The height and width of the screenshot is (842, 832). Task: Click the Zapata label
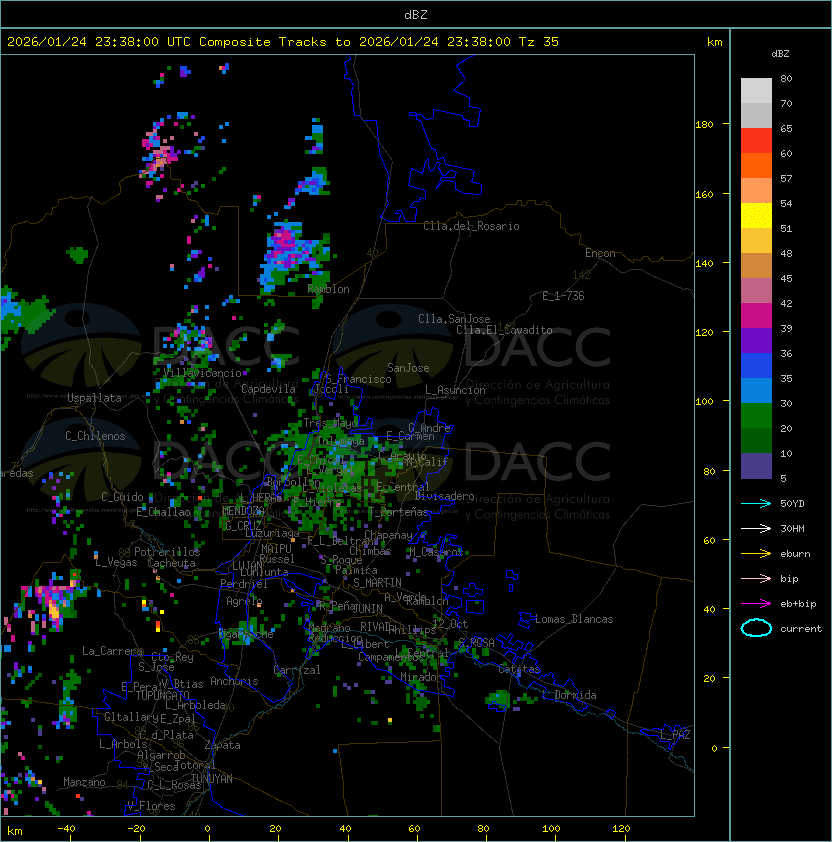click(222, 745)
